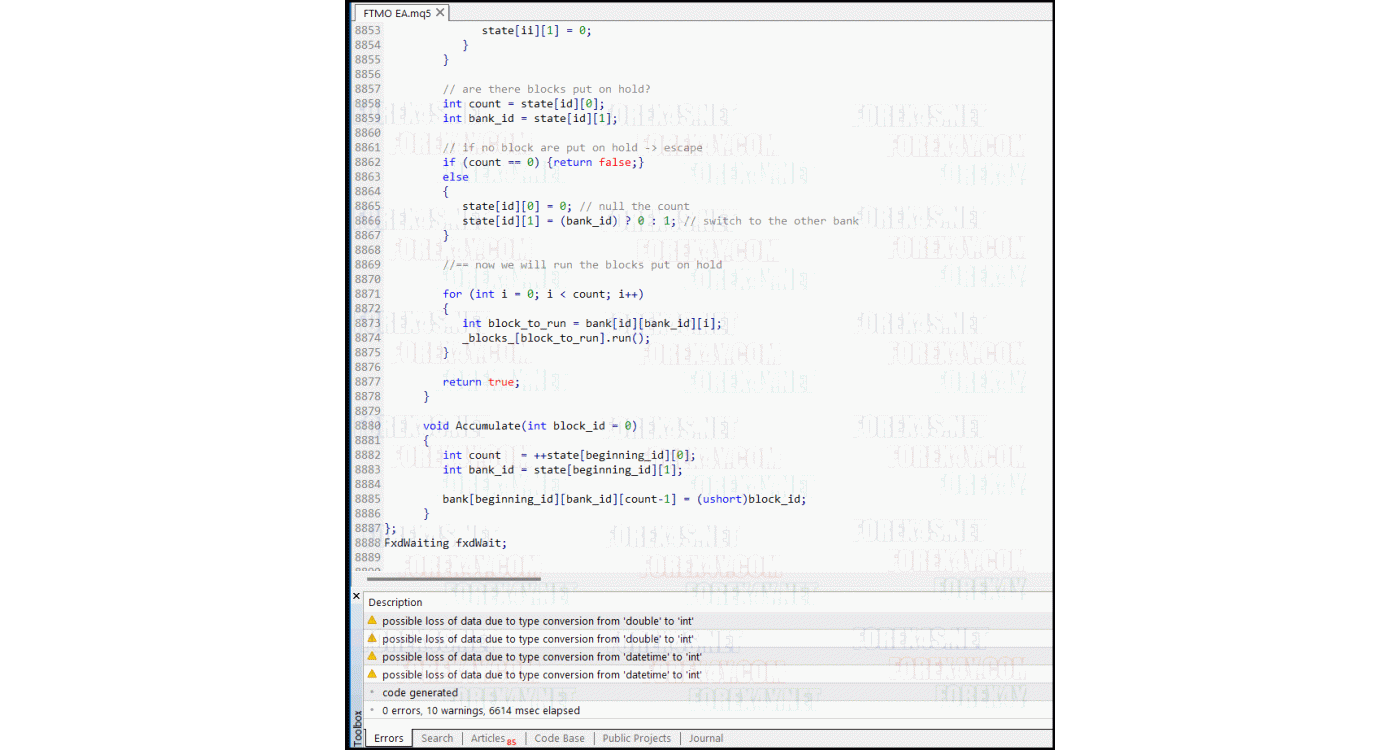Click the info icon beside the compile summary
Viewport: 1400px width, 750px height.
point(373,710)
